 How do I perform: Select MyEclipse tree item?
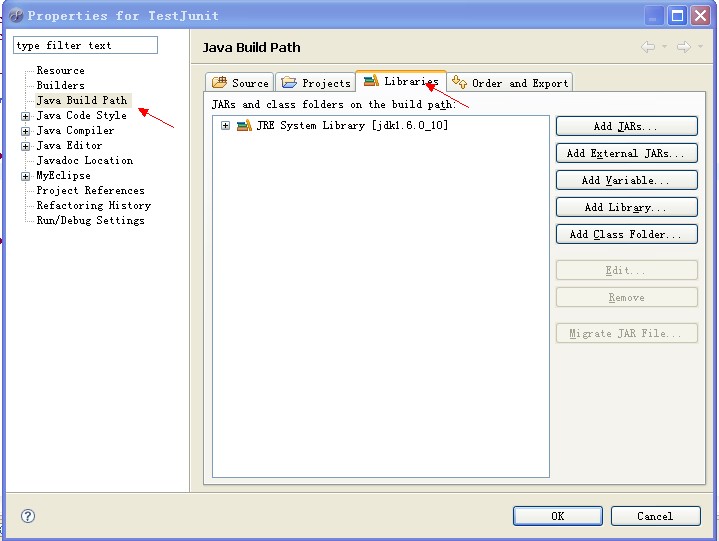[63, 176]
